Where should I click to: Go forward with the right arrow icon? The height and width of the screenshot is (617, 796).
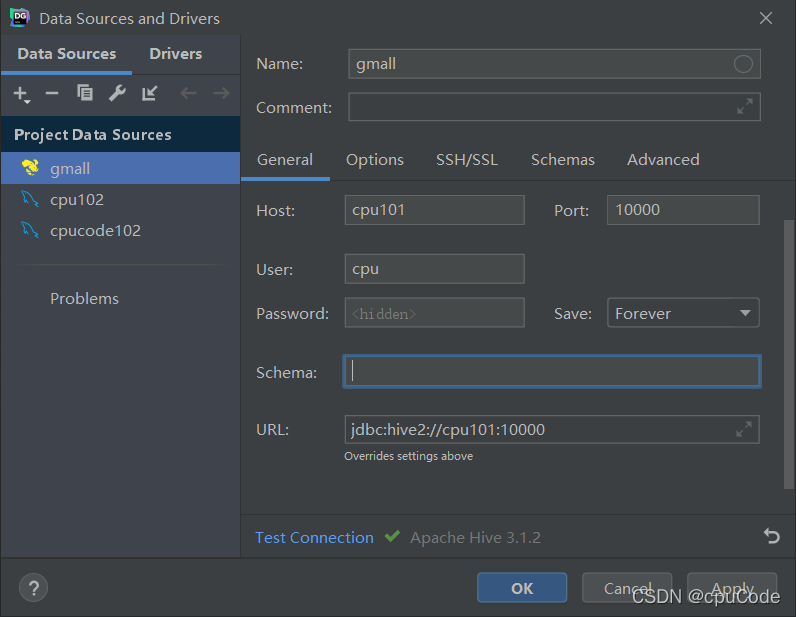click(221, 93)
